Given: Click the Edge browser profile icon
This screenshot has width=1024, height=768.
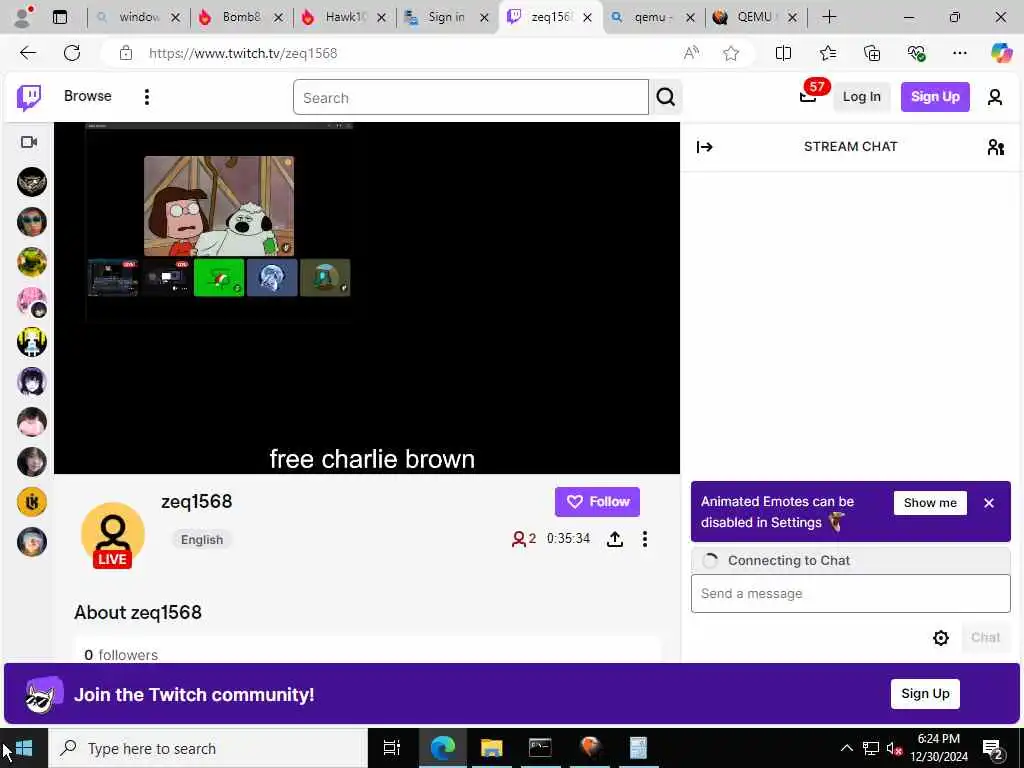Looking at the screenshot, I should (x=24, y=18).
